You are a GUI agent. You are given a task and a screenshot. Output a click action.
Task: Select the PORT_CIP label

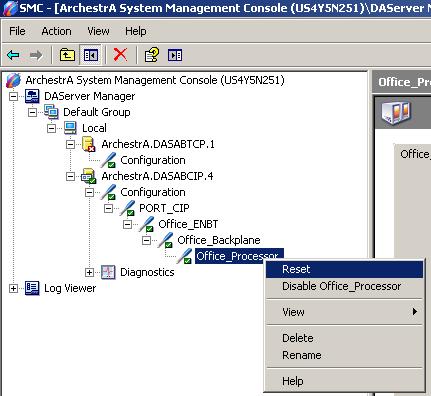[164, 208]
